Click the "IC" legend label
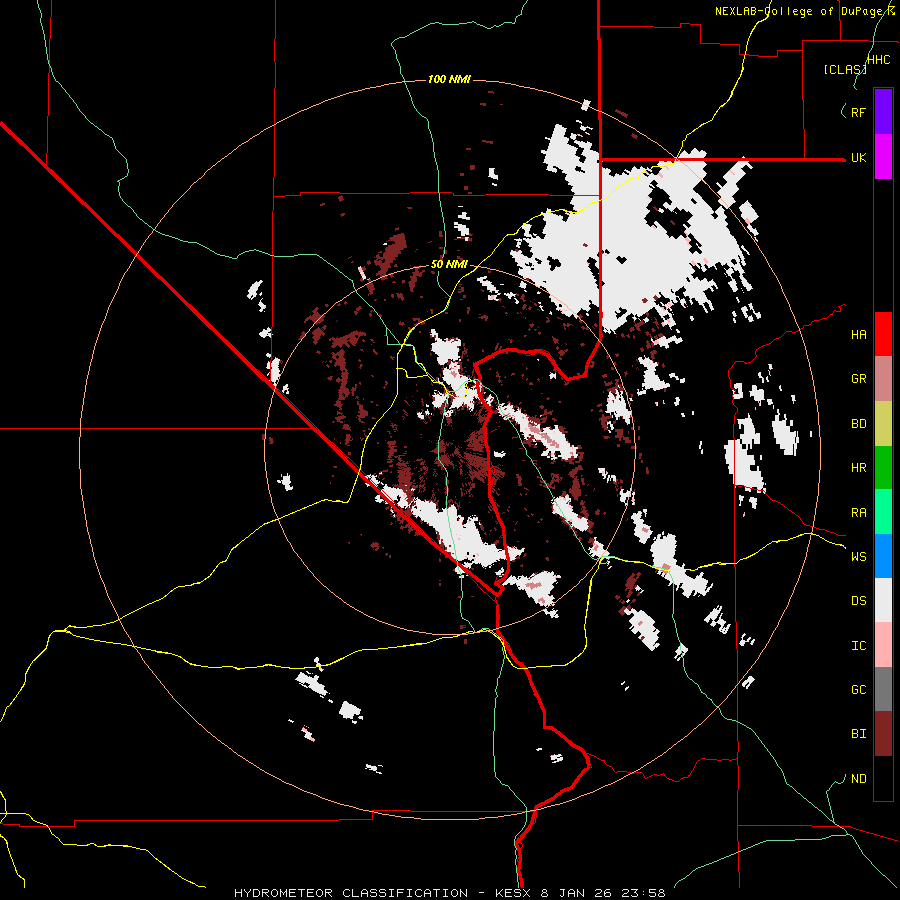Screen dimensions: 900x900 click(x=858, y=646)
